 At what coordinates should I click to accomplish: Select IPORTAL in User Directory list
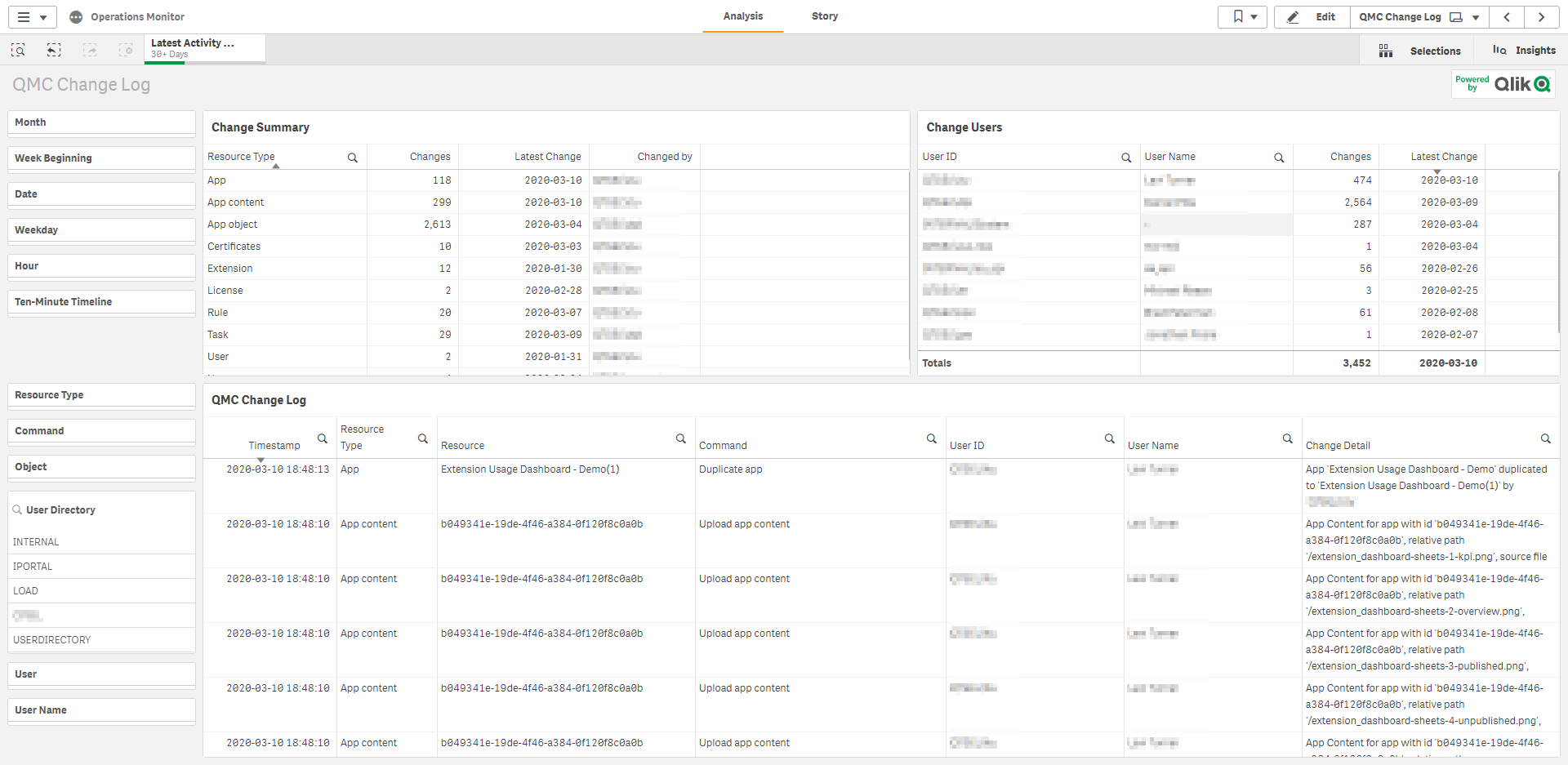point(33,567)
